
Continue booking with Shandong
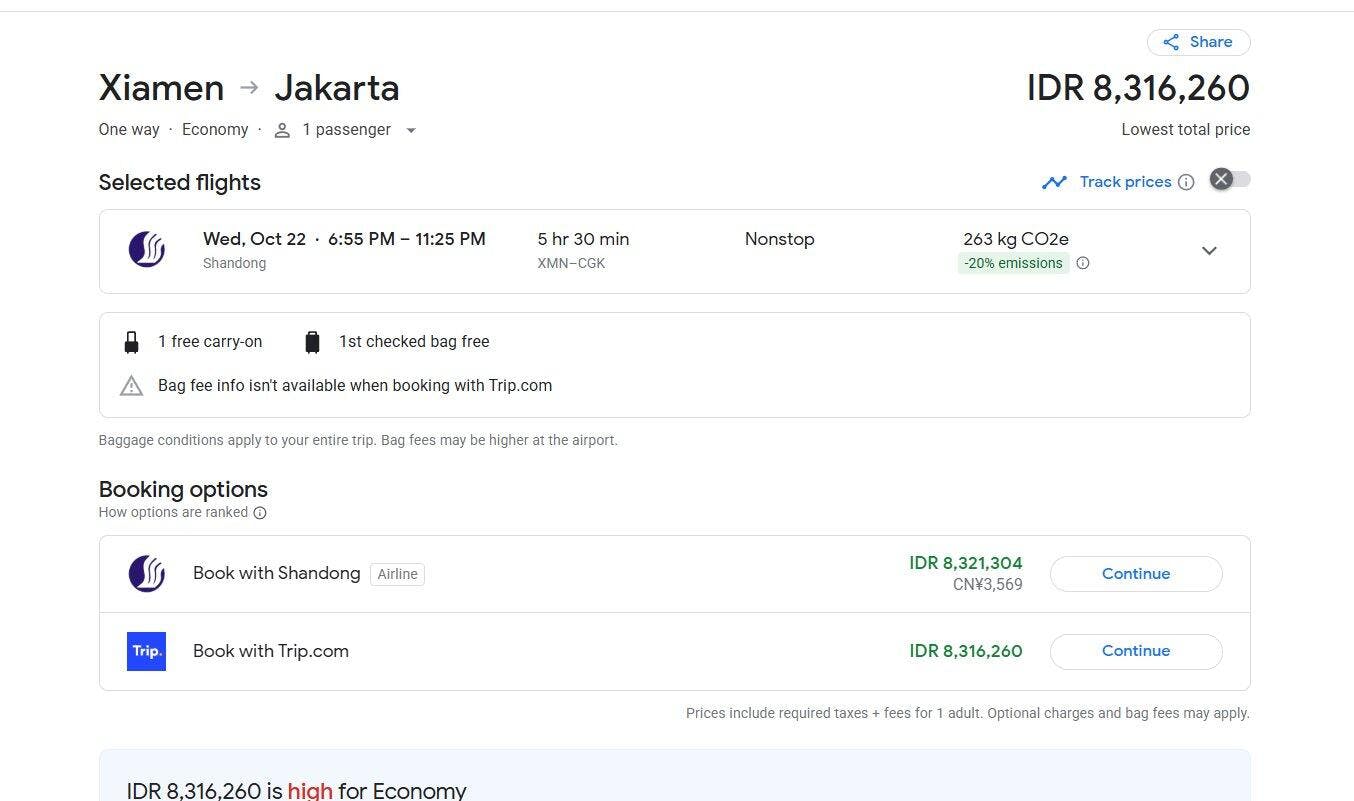point(1135,574)
